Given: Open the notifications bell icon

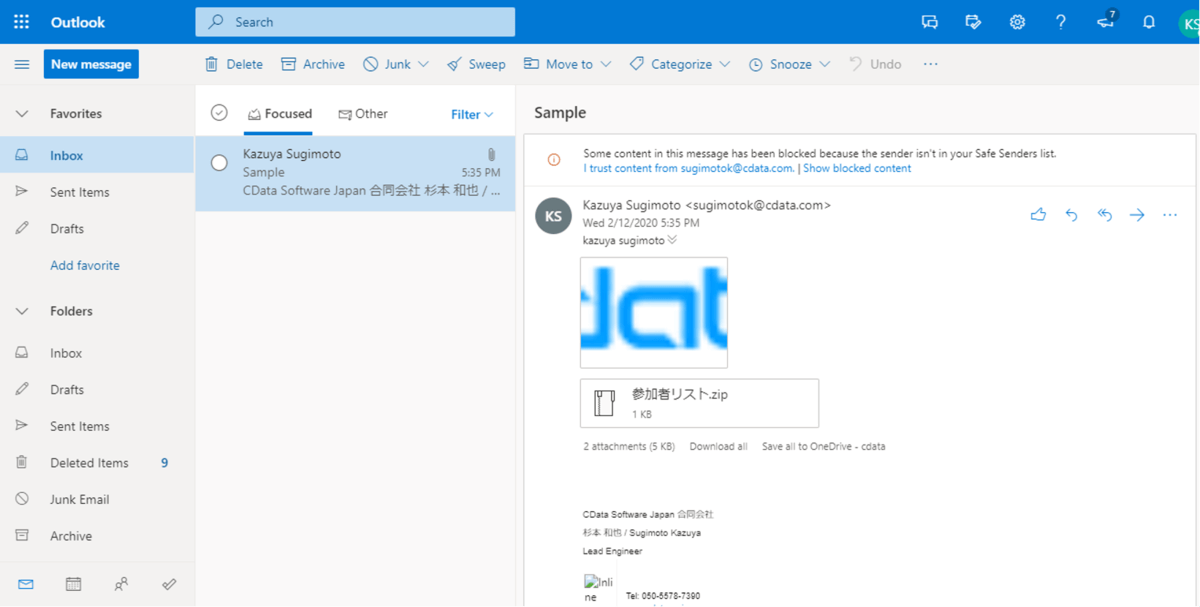Looking at the screenshot, I should (x=1149, y=22).
